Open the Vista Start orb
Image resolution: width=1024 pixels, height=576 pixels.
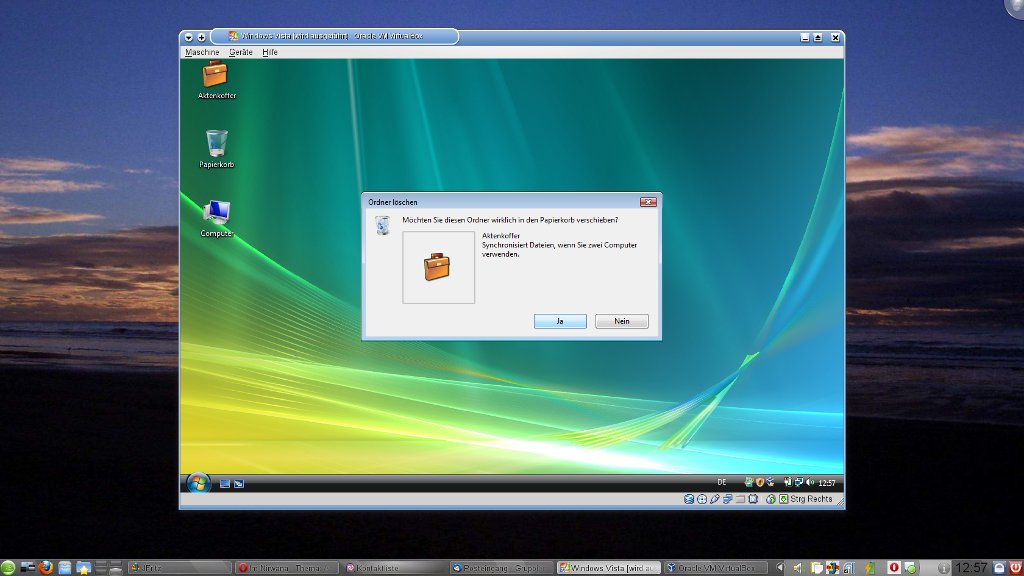pos(198,483)
